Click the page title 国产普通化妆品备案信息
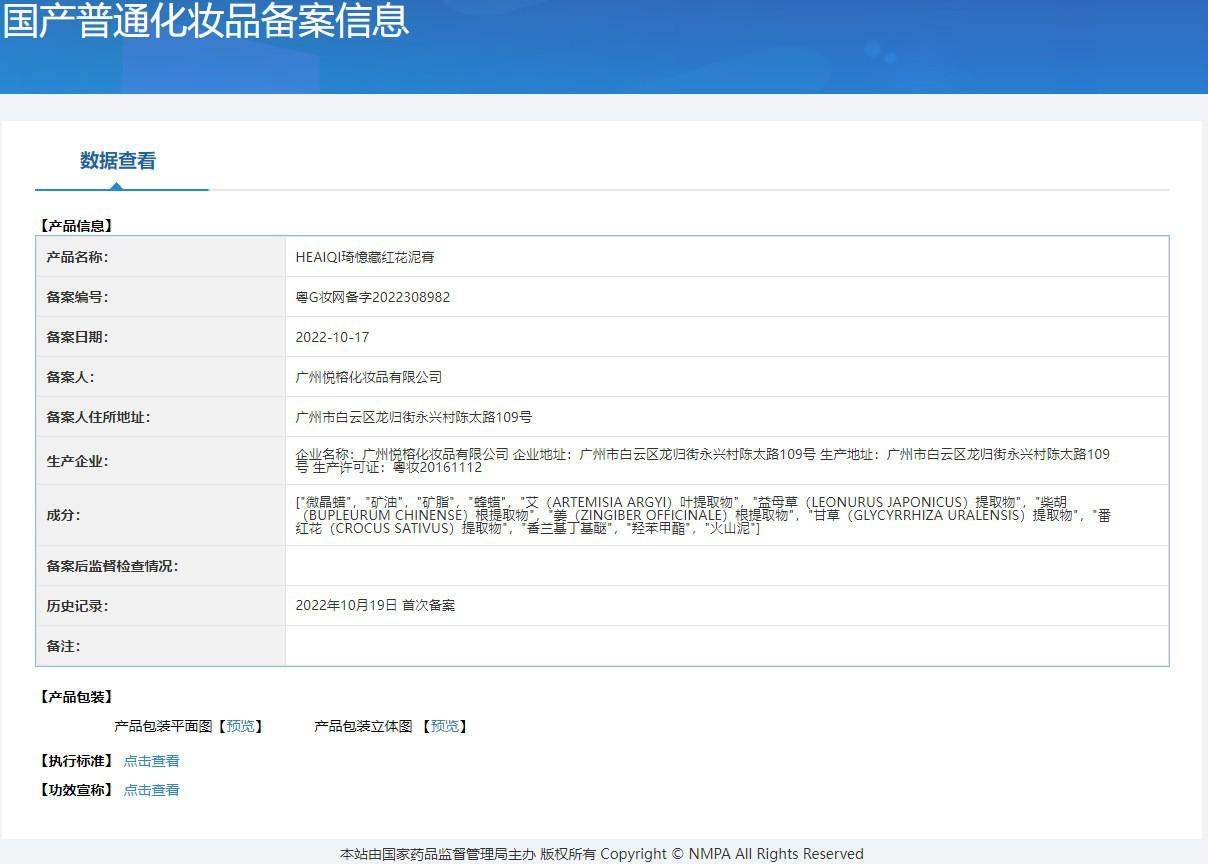This screenshot has width=1208, height=864. [x=206, y=21]
